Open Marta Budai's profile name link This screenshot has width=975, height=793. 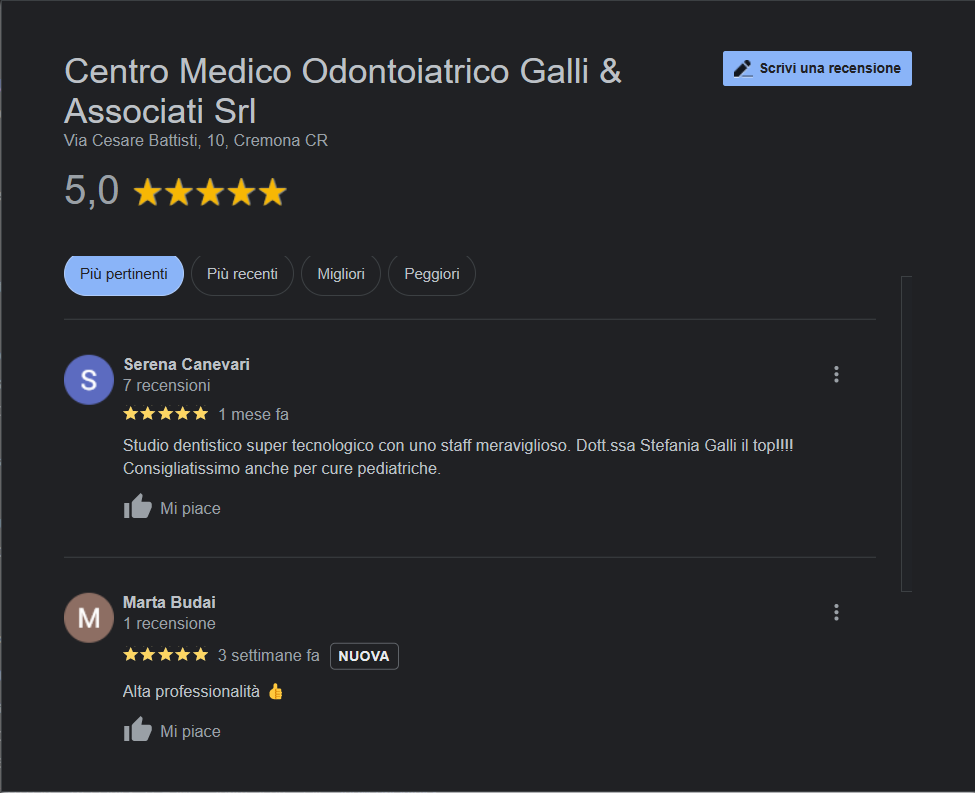click(169, 602)
